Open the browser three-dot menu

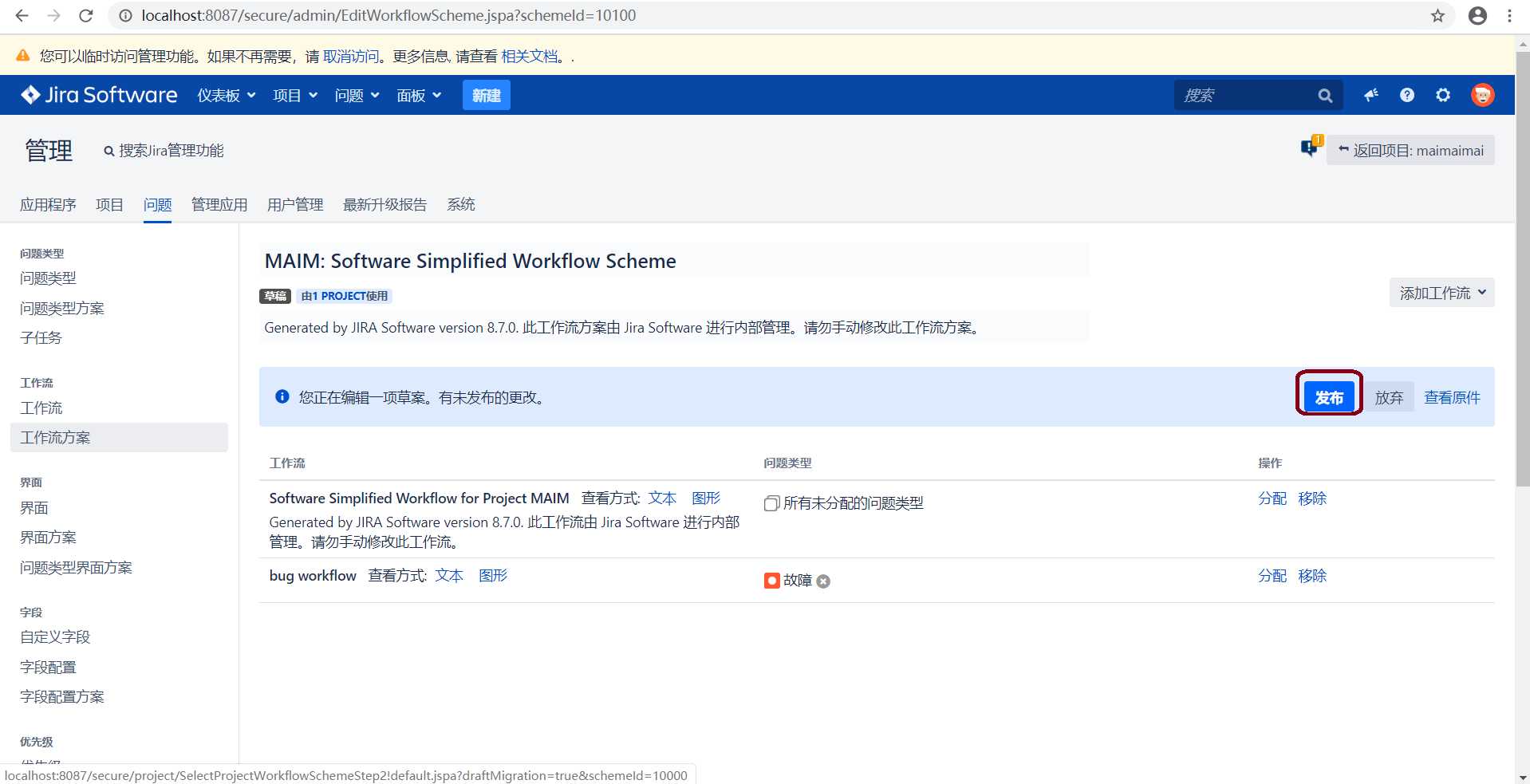1509,15
